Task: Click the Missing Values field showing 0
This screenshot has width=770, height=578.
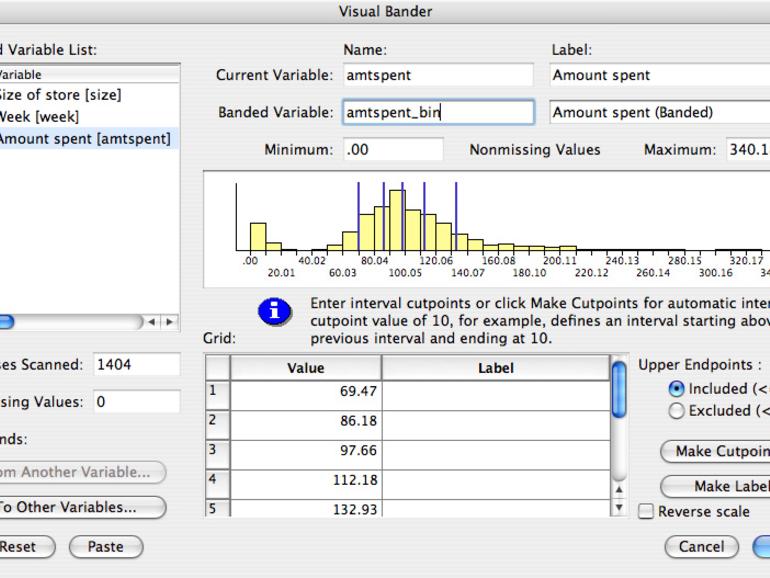Action: click(x=137, y=402)
